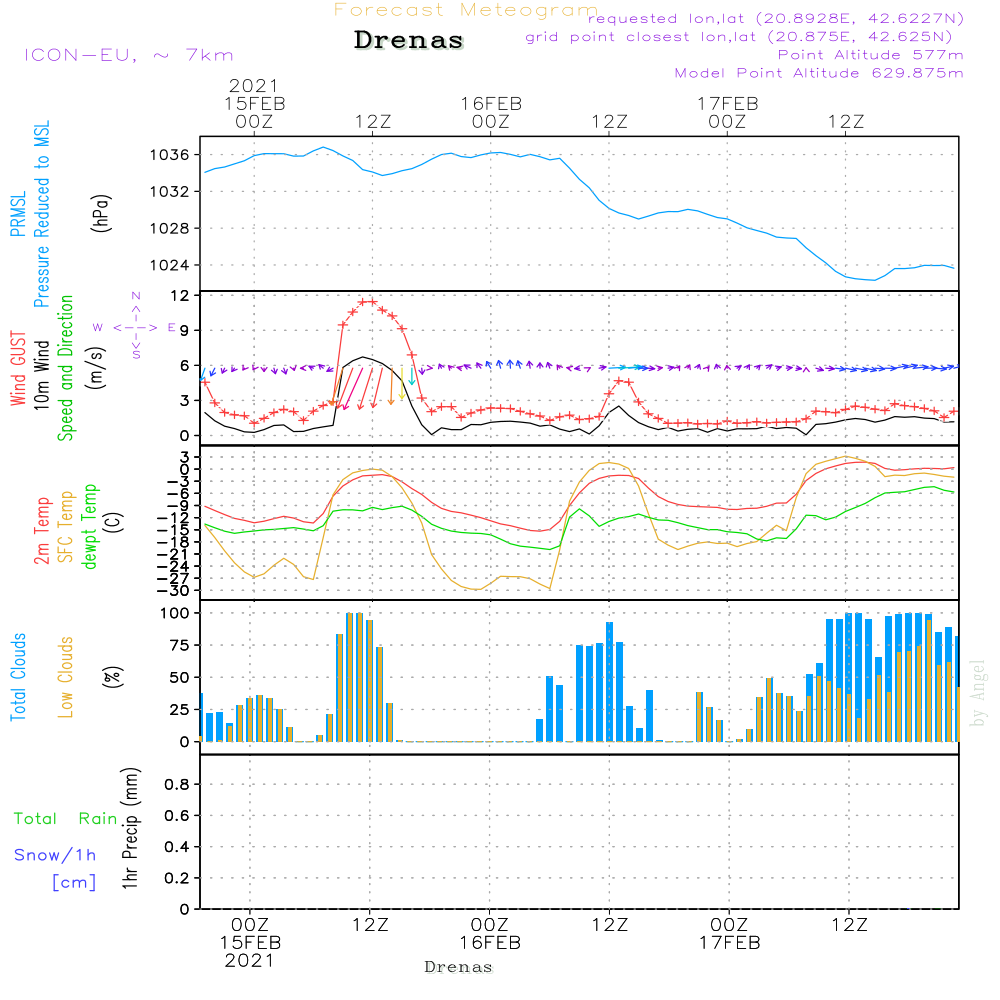Click the 'Speed and Direction' green label
Image resolution: width=1000 pixels, height=1000 pixels.
tap(66, 368)
